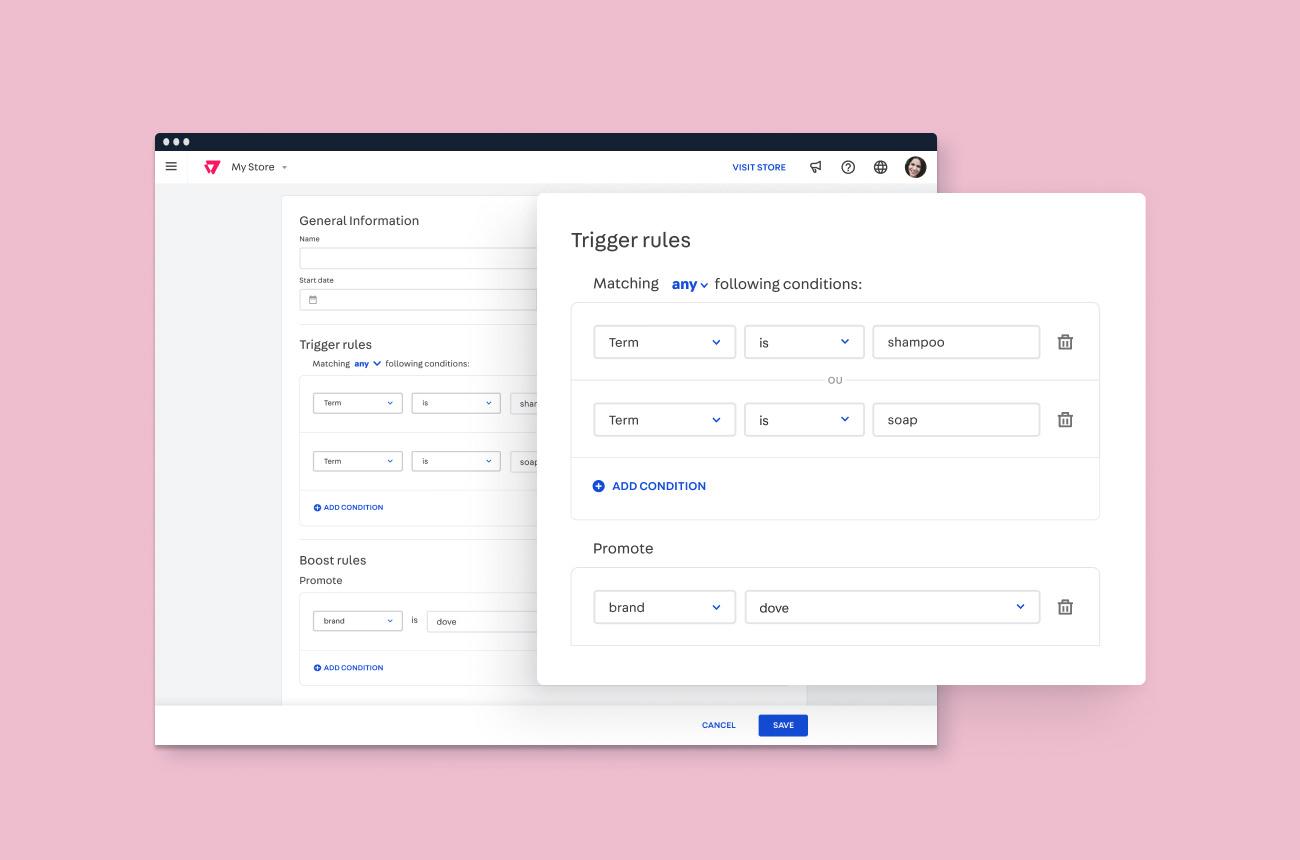The width and height of the screenshot is (1300, 860).
Task: Delete the shampoo condition with trash icon
Action: [1065, 342]
